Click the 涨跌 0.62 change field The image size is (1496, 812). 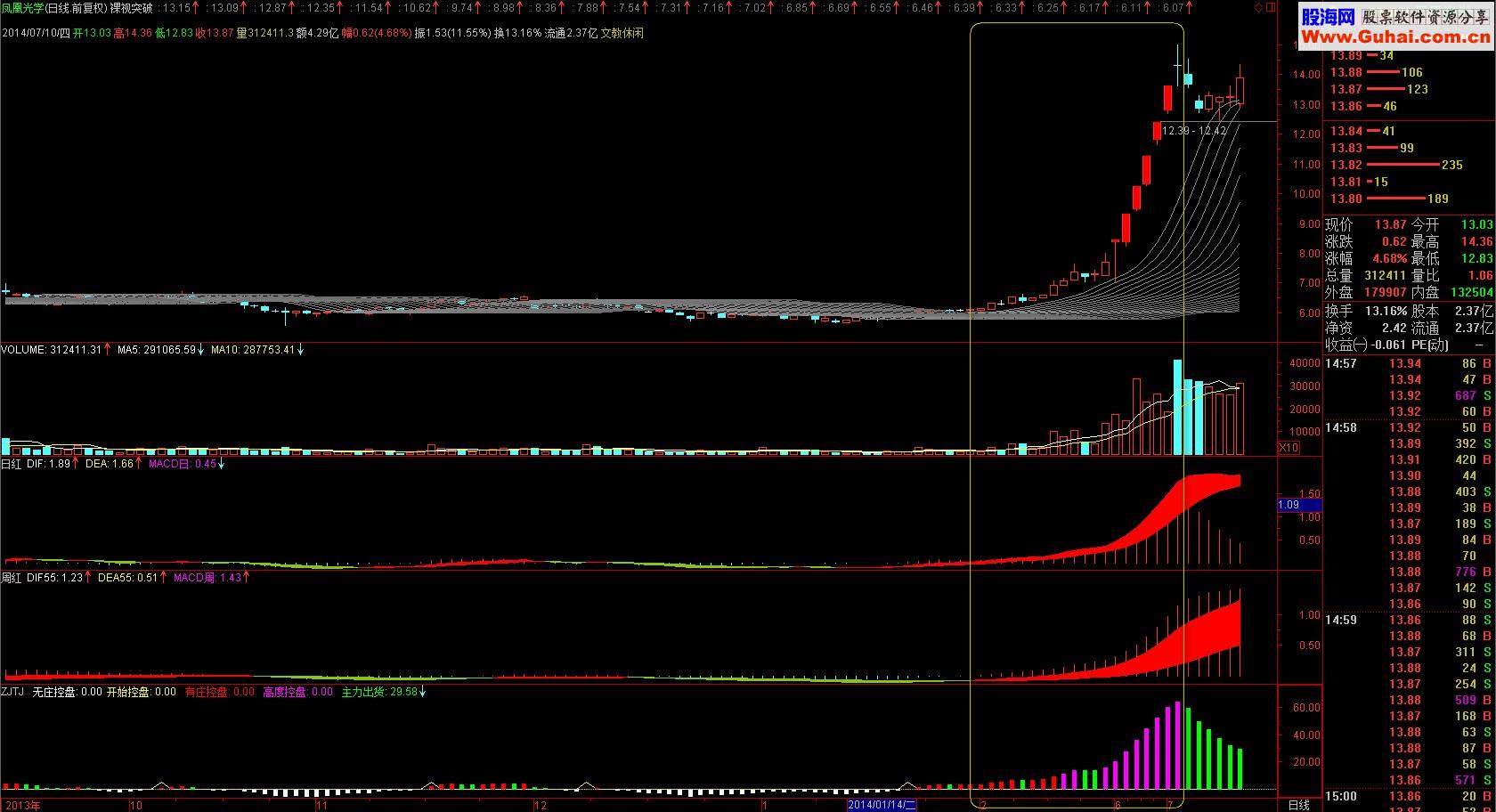click(1366, 241)
